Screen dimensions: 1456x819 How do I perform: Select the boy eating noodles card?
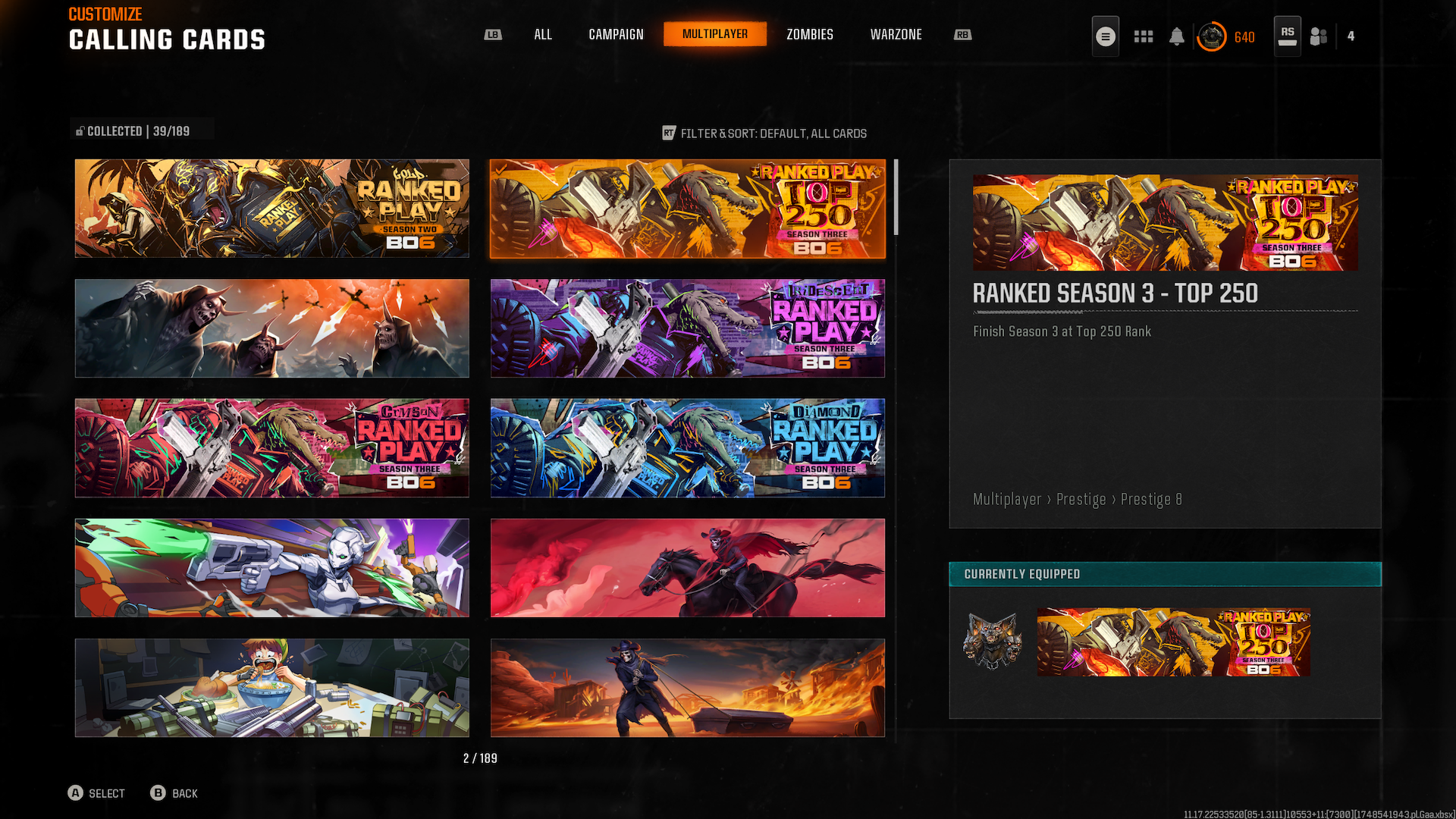tap(272, 688)
